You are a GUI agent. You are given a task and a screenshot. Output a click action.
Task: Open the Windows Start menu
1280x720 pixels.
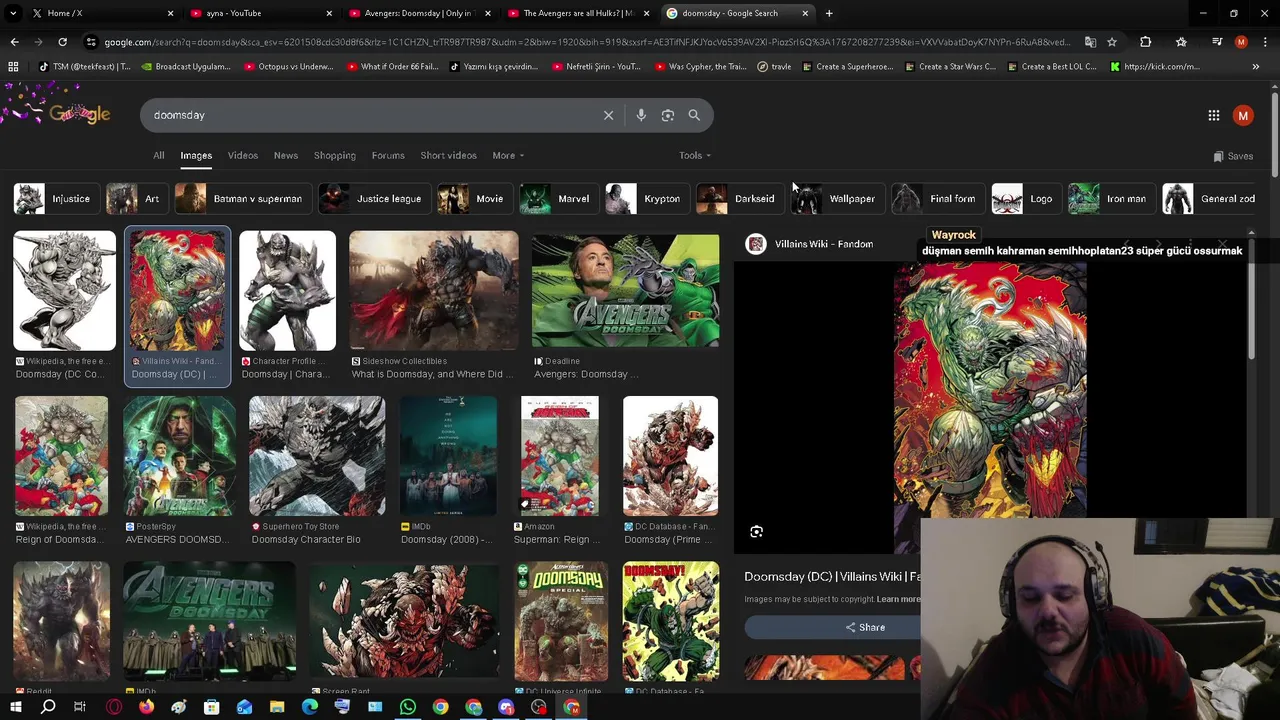point(15,707)
